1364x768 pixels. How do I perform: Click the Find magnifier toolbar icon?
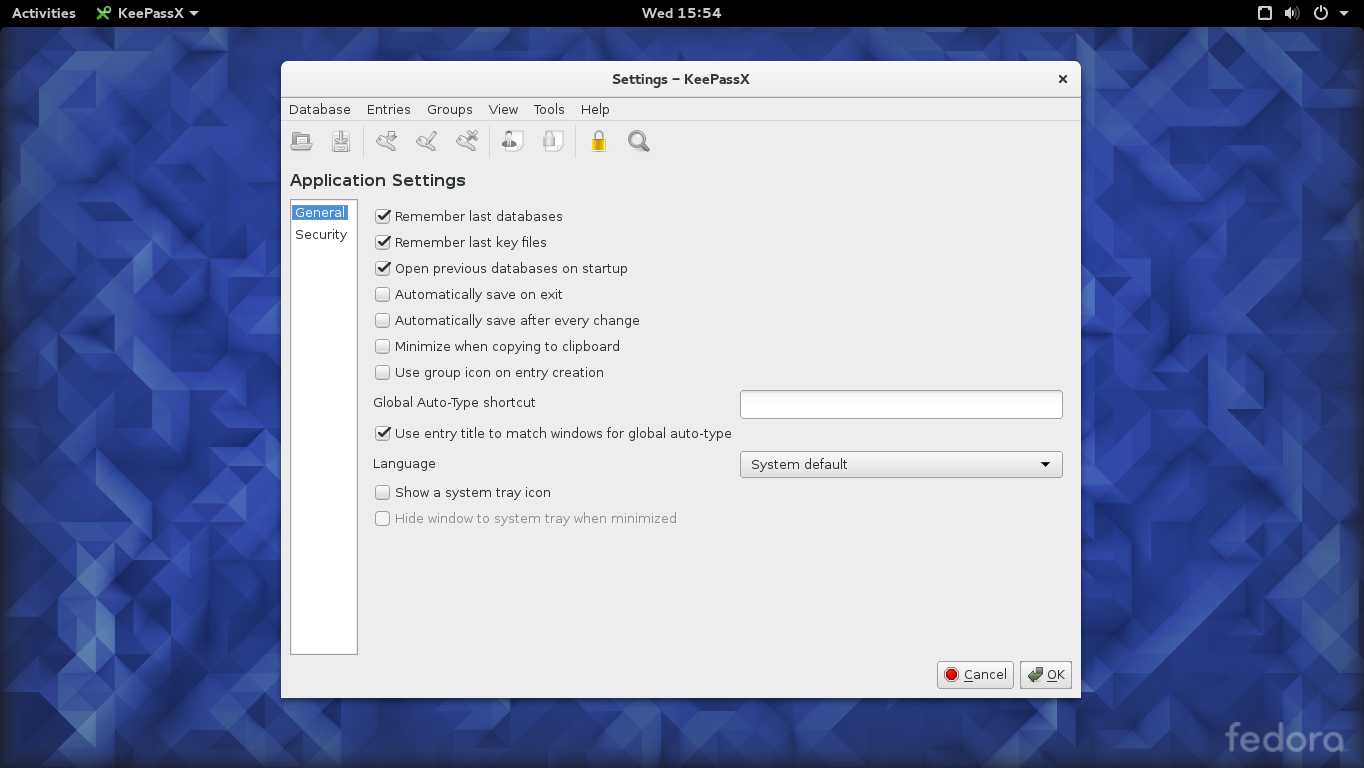(x=638, y=141)
